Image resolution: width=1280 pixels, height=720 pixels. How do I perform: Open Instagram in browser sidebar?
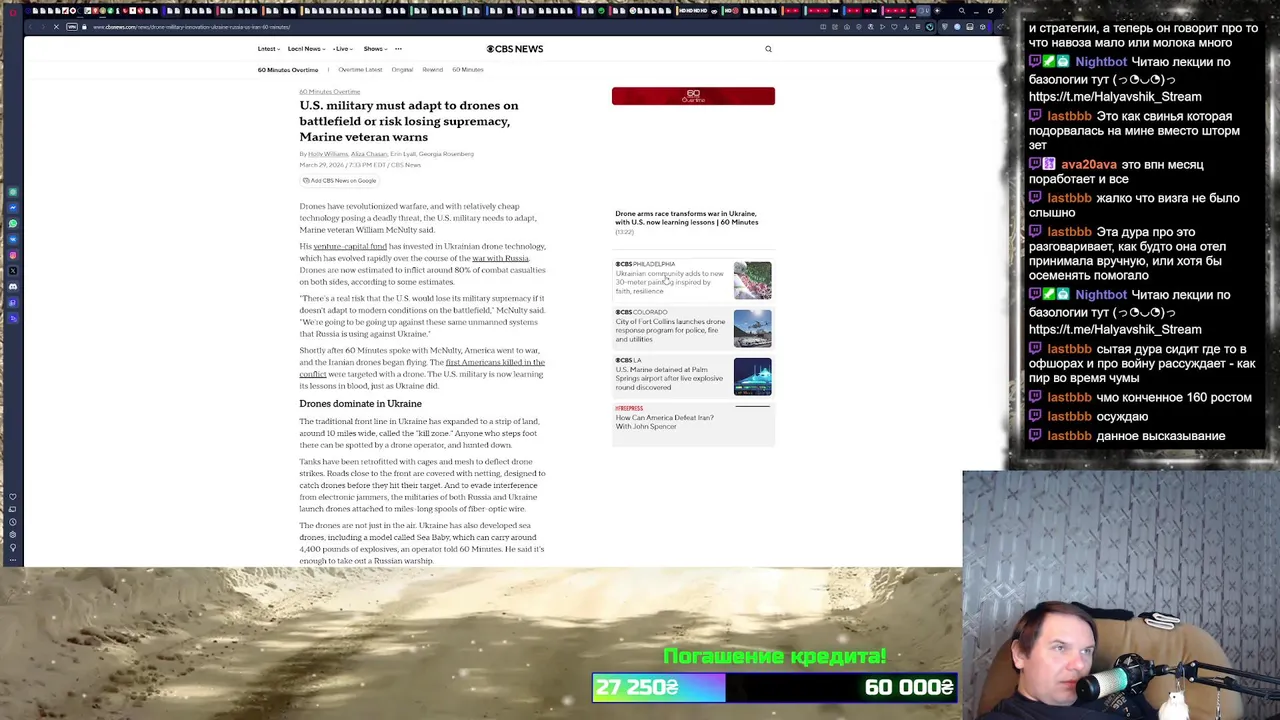[x=13, y=255]
